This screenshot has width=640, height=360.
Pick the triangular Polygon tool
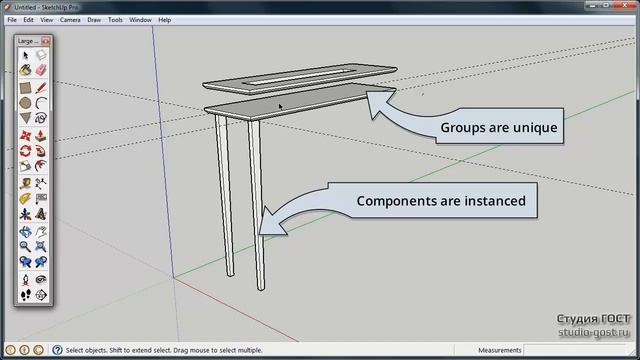(25, 118)
